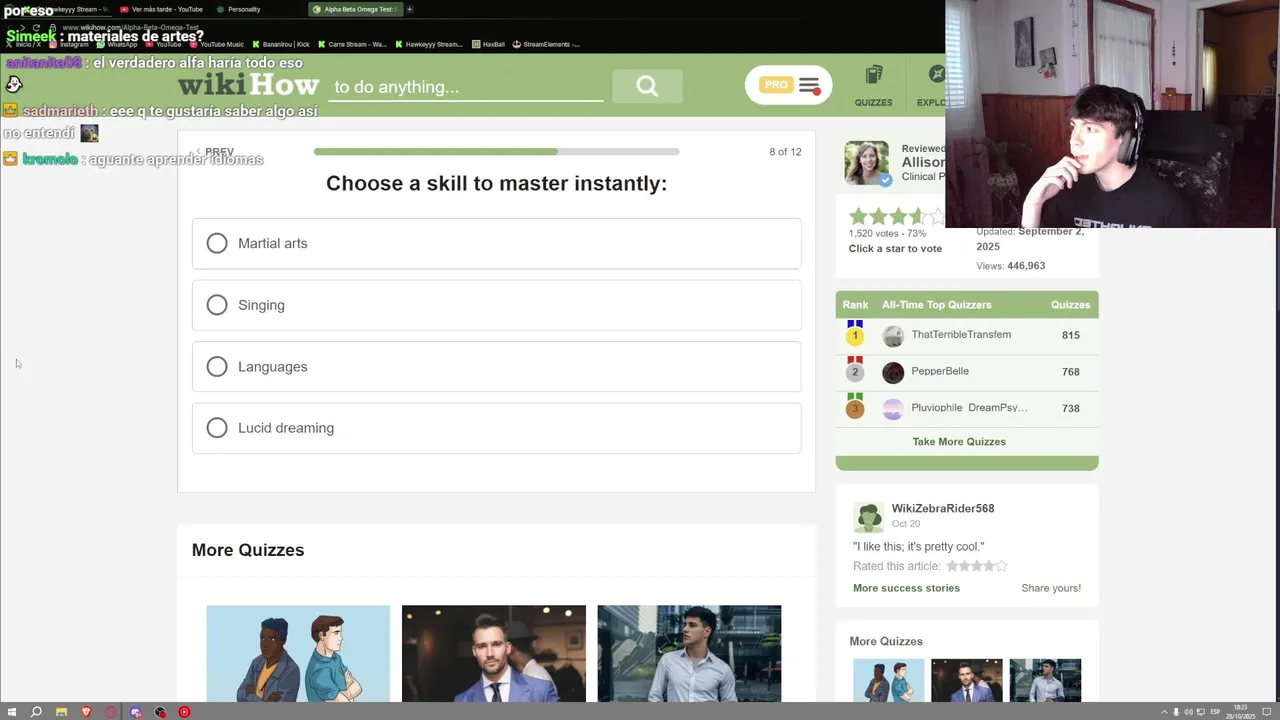Image resolution: width=1280 pixels, height=720 pixels.
Task: Switch to the Alpha Beta Omega Test tab
Action: pyautogui.click(x=354, y=9)
